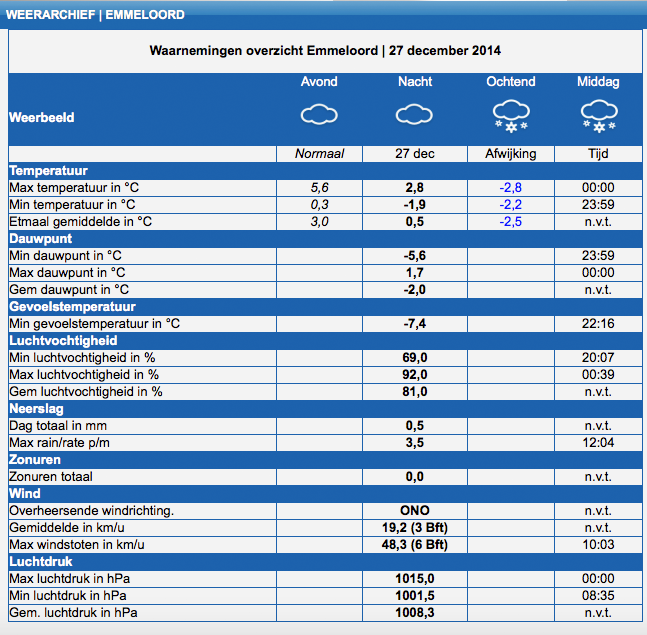The width and height of the screenshot is (647, 635).
Task: Click the Nacht cloudy weather icon
Action: pyautogui.click(x=414, y=115)
